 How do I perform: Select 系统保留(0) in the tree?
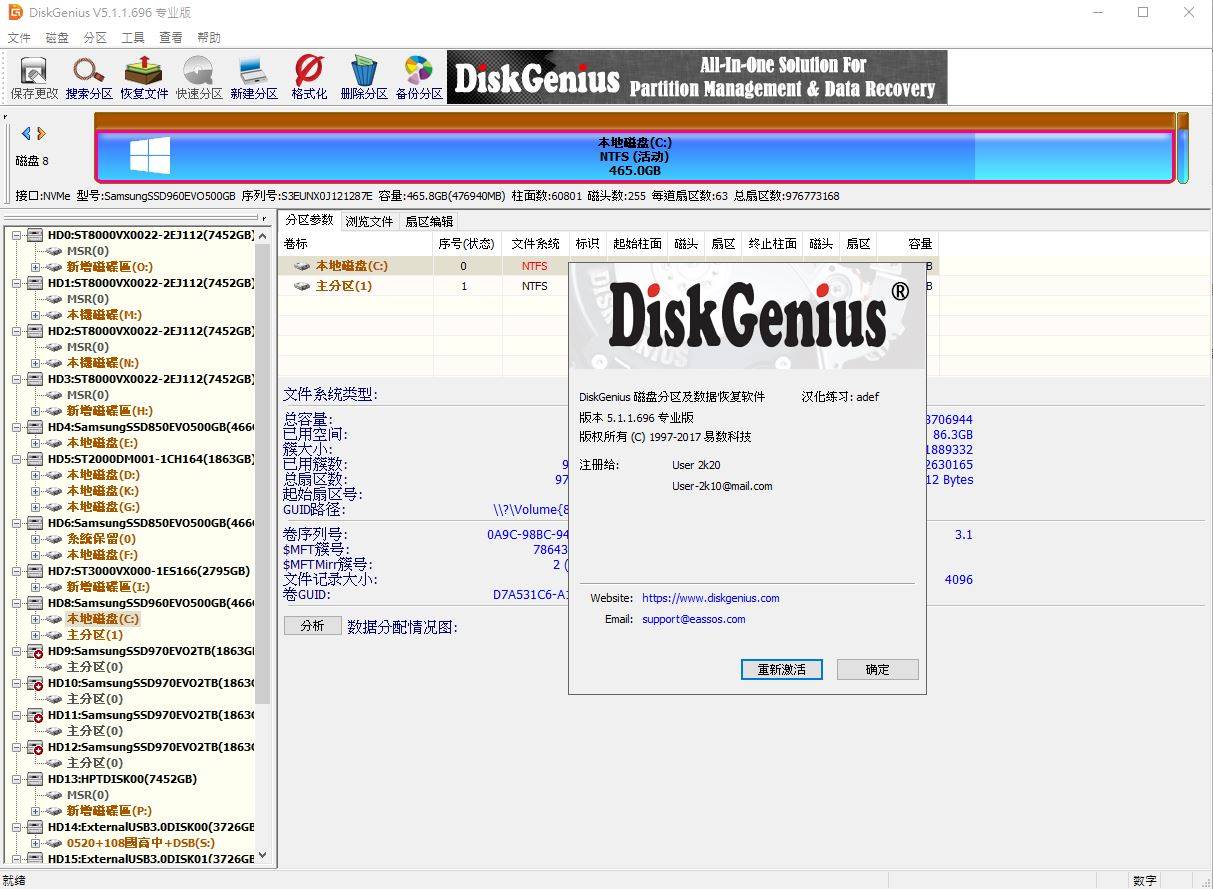101,539
